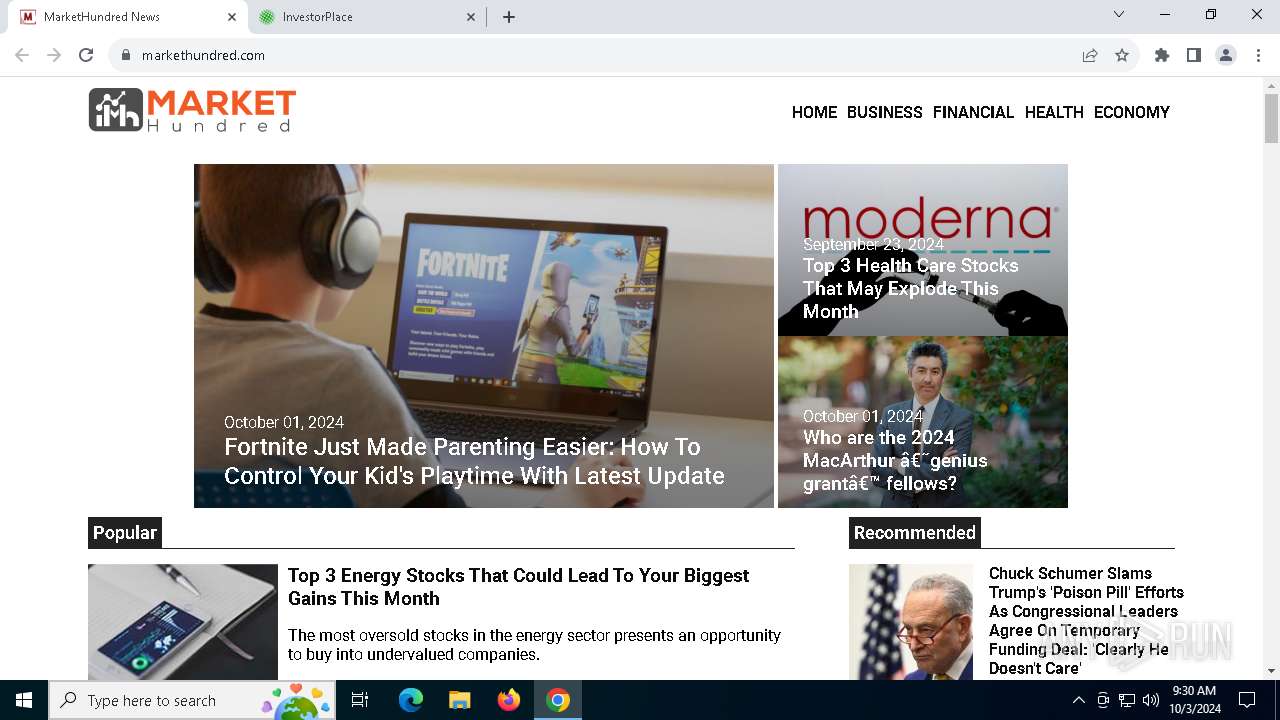
Task: Show hidden system tray icons
Action: click(1078, 700)
